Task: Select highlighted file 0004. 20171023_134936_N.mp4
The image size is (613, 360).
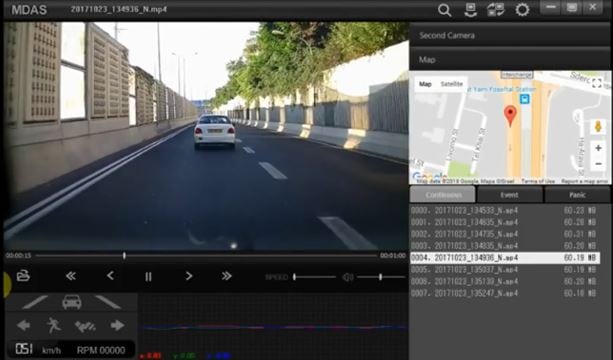Action: click(505, 258)
